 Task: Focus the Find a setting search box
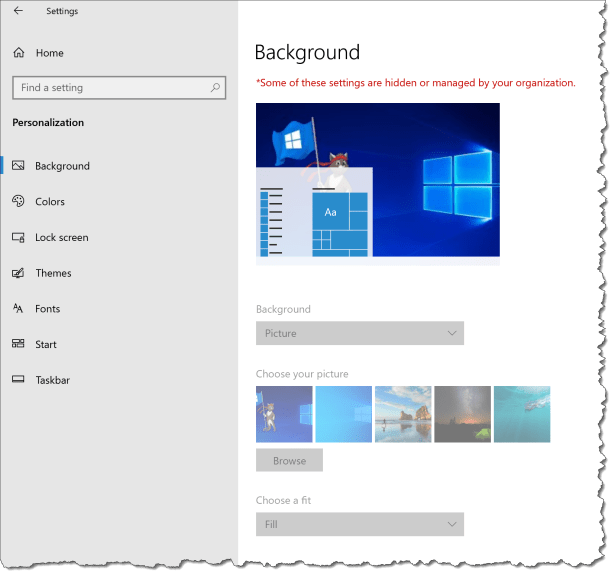[119, 87]
